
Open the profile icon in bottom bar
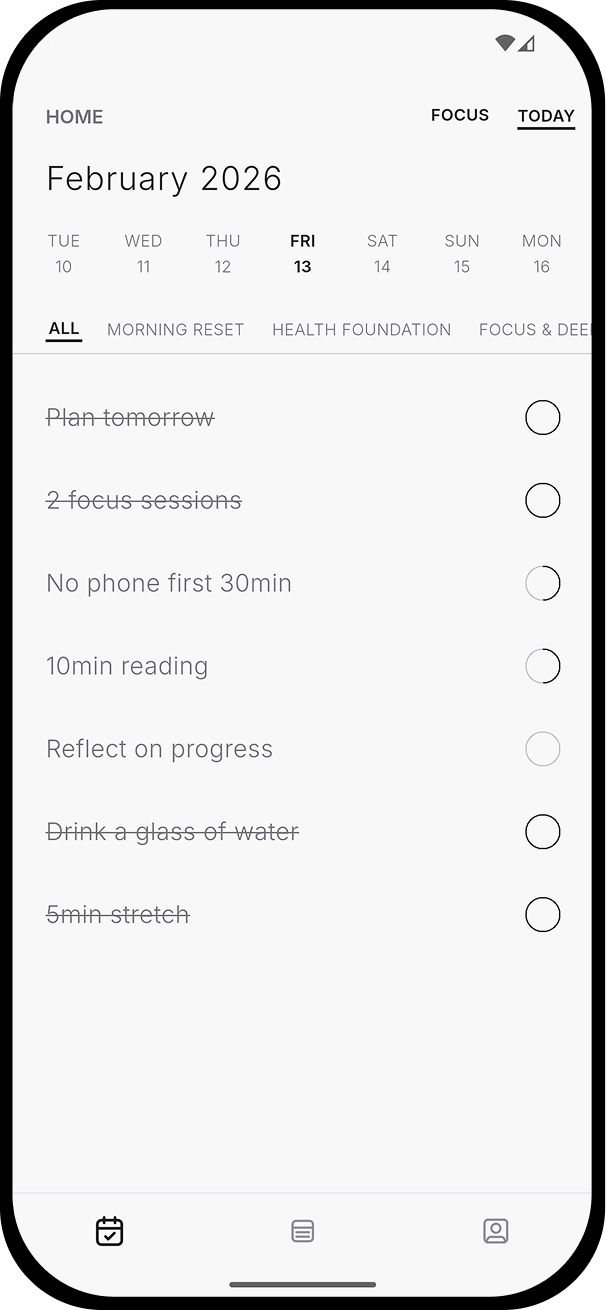click(x=496, y=1231)
